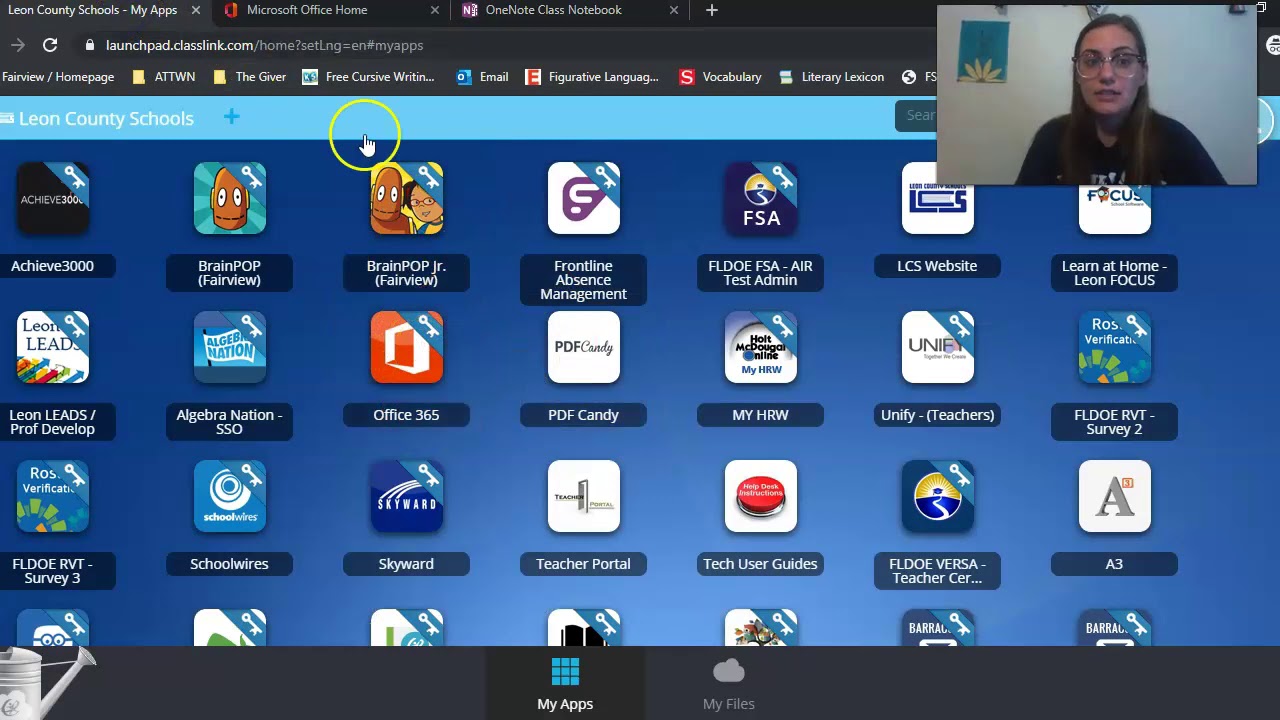The image size is (1280, 720).
Task: Open the ATTWN bookmark folder
Action: click(x=164, y=77)
